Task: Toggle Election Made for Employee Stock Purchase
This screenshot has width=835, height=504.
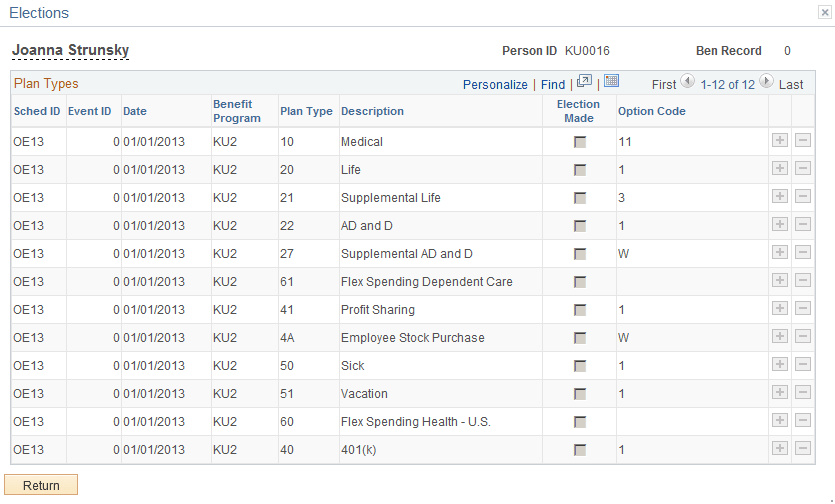Action: (x=579, y=338)
